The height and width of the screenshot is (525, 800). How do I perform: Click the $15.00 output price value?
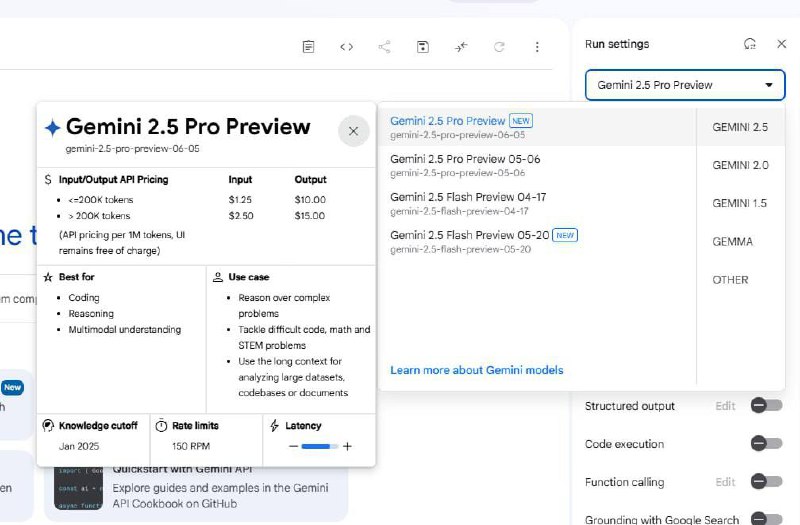click(309, 216)
